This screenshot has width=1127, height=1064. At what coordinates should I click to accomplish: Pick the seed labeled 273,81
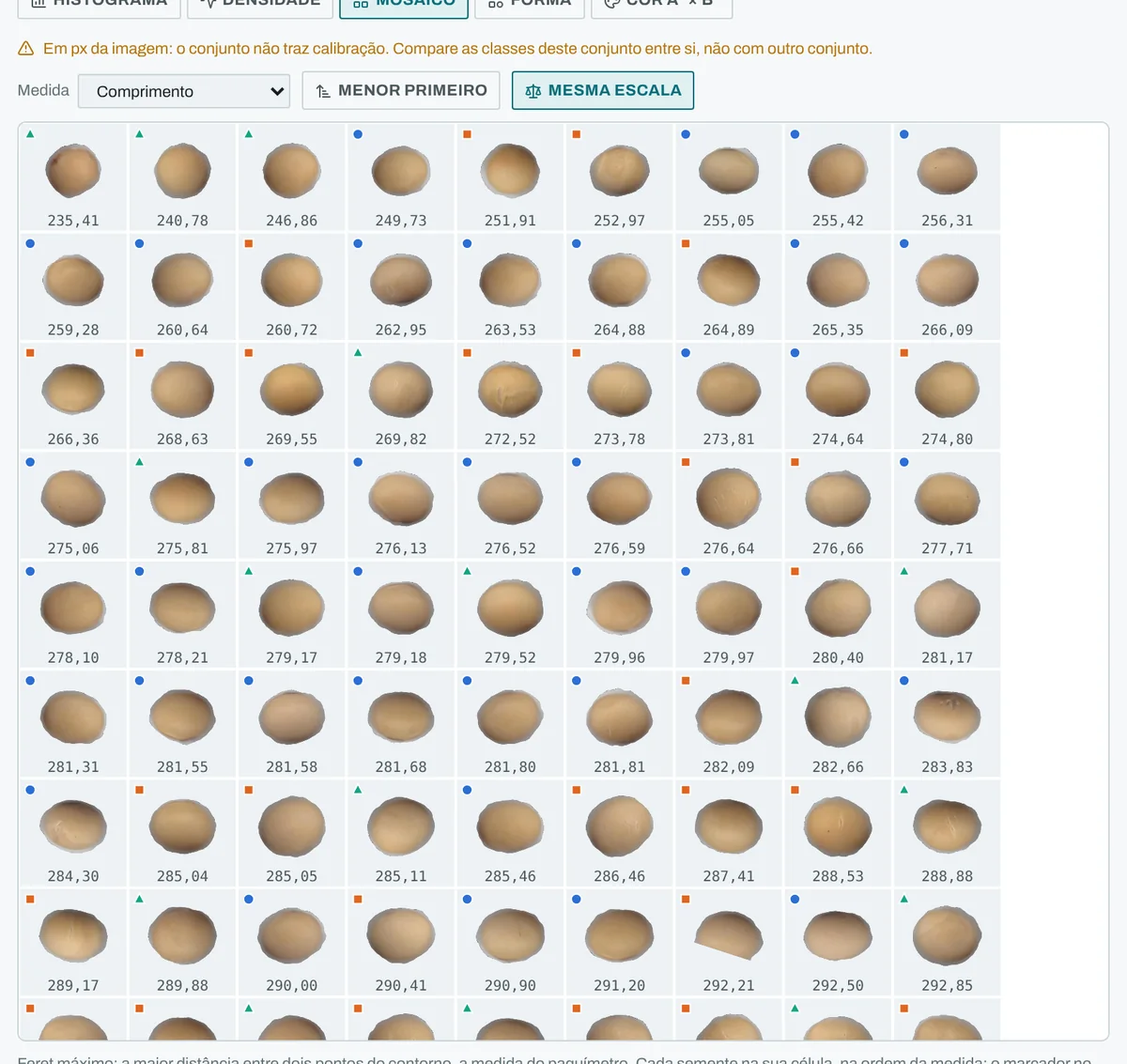(729, 396)
